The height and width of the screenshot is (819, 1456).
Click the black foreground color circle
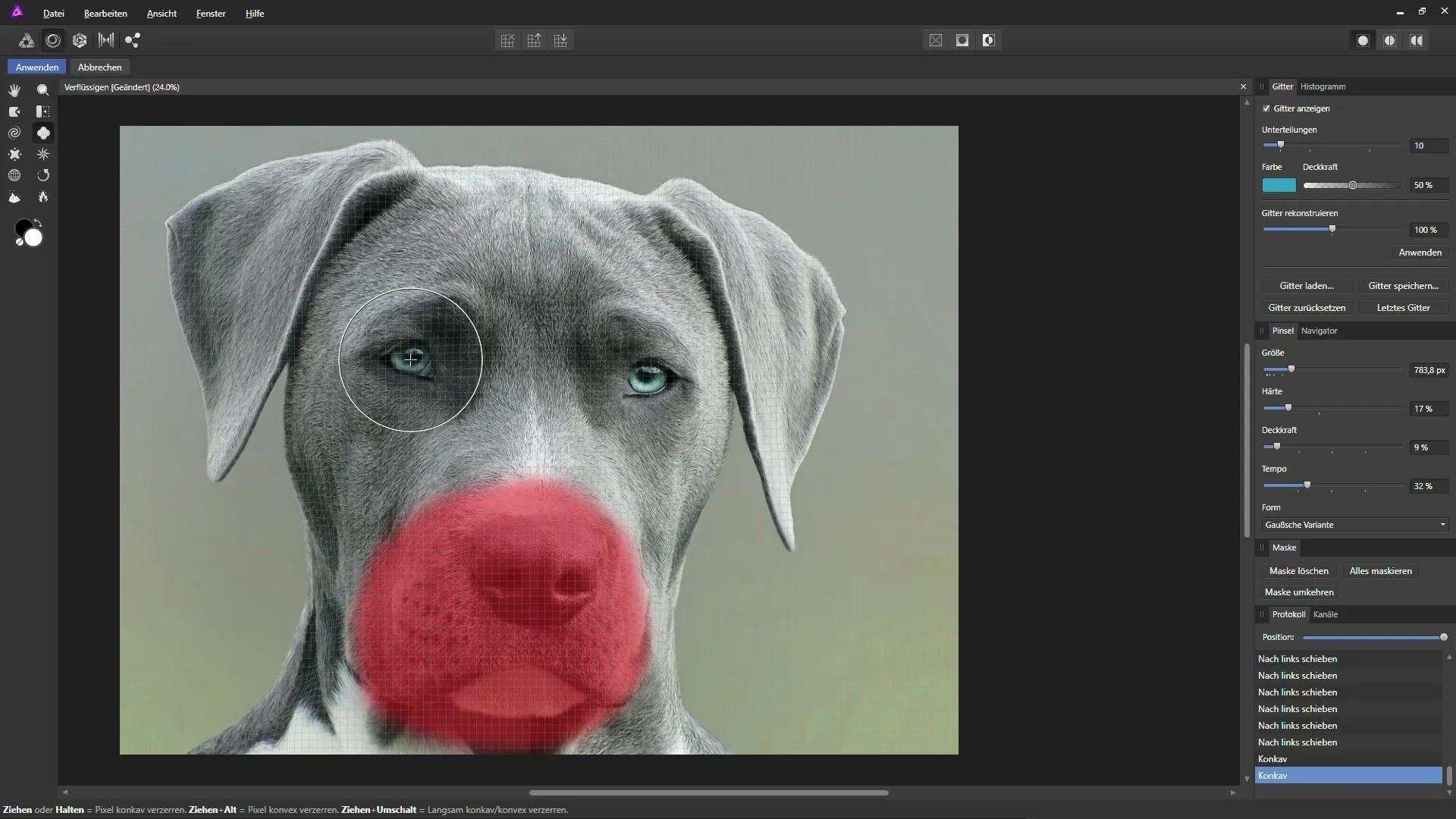(x=23, y=227)
